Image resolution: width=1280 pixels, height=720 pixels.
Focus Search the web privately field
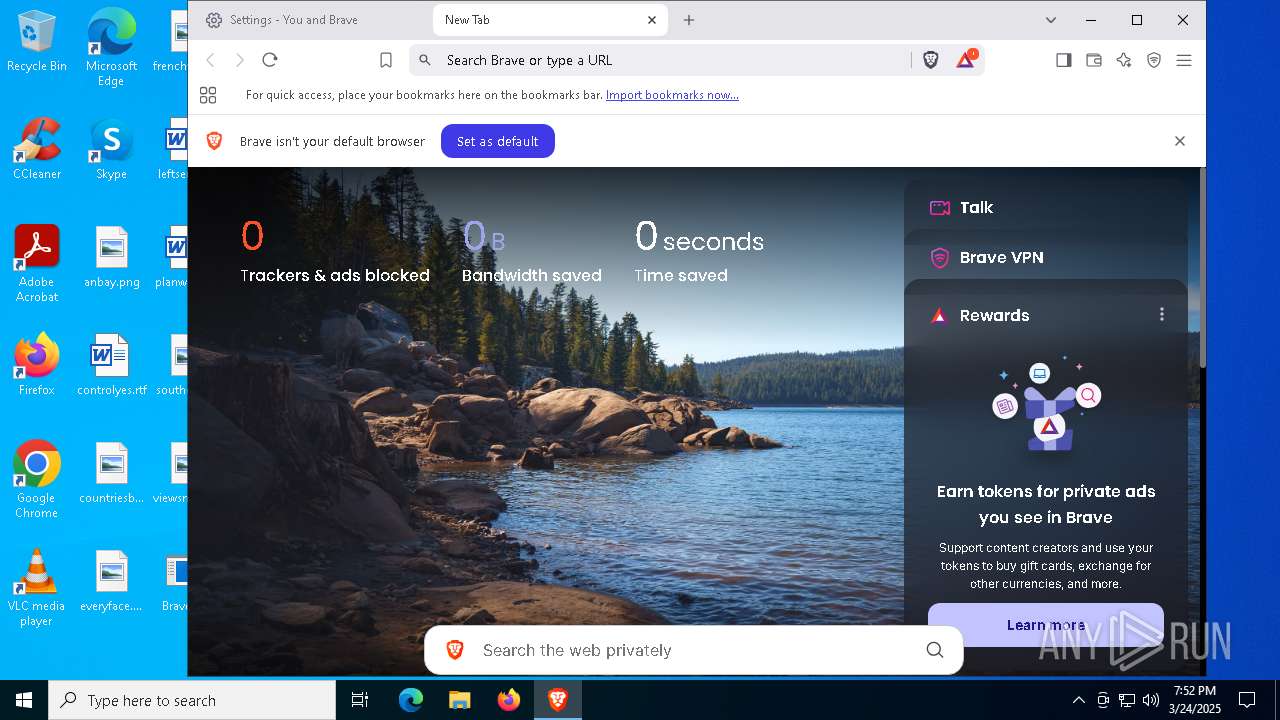coord(694,650)
